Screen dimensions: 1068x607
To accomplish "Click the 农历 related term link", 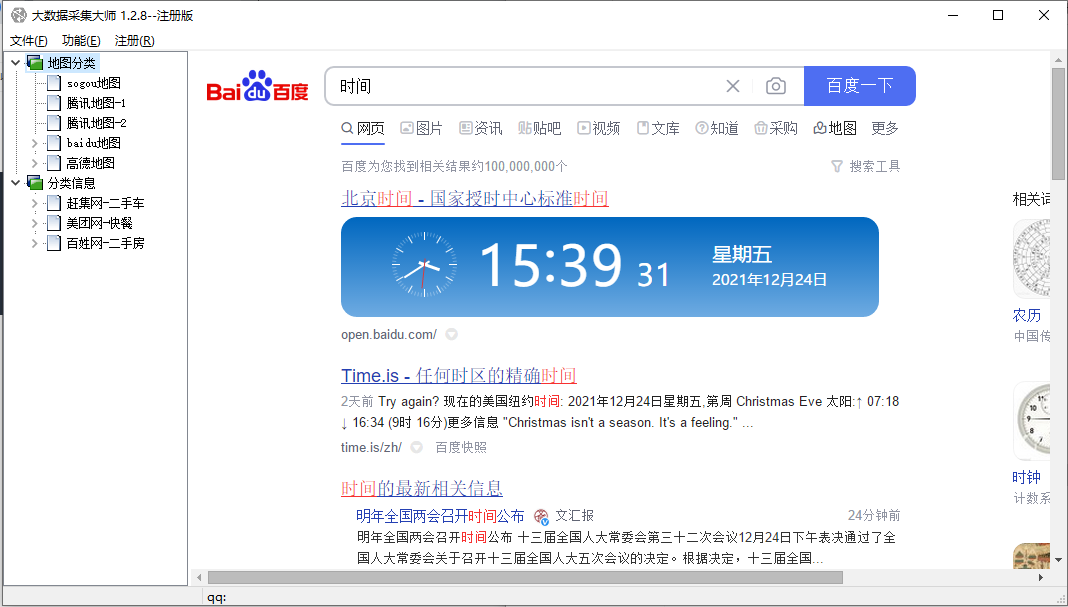I will point(1026,315).
